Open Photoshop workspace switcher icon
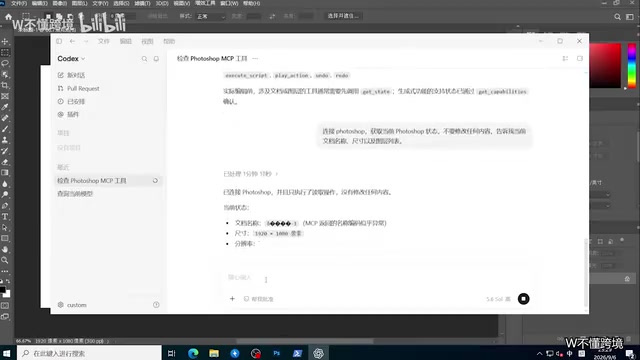This screenshot has width=640, height=360. tap(630, 17)
